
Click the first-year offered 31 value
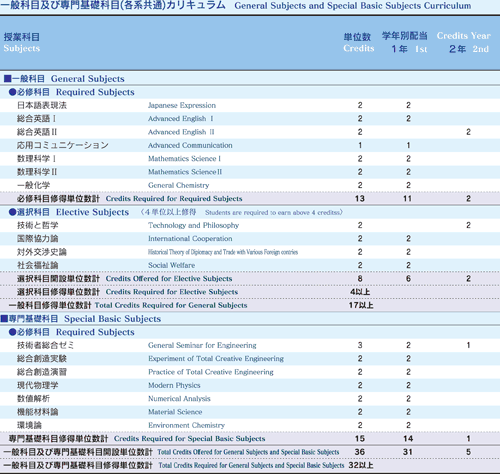point(408,452)
